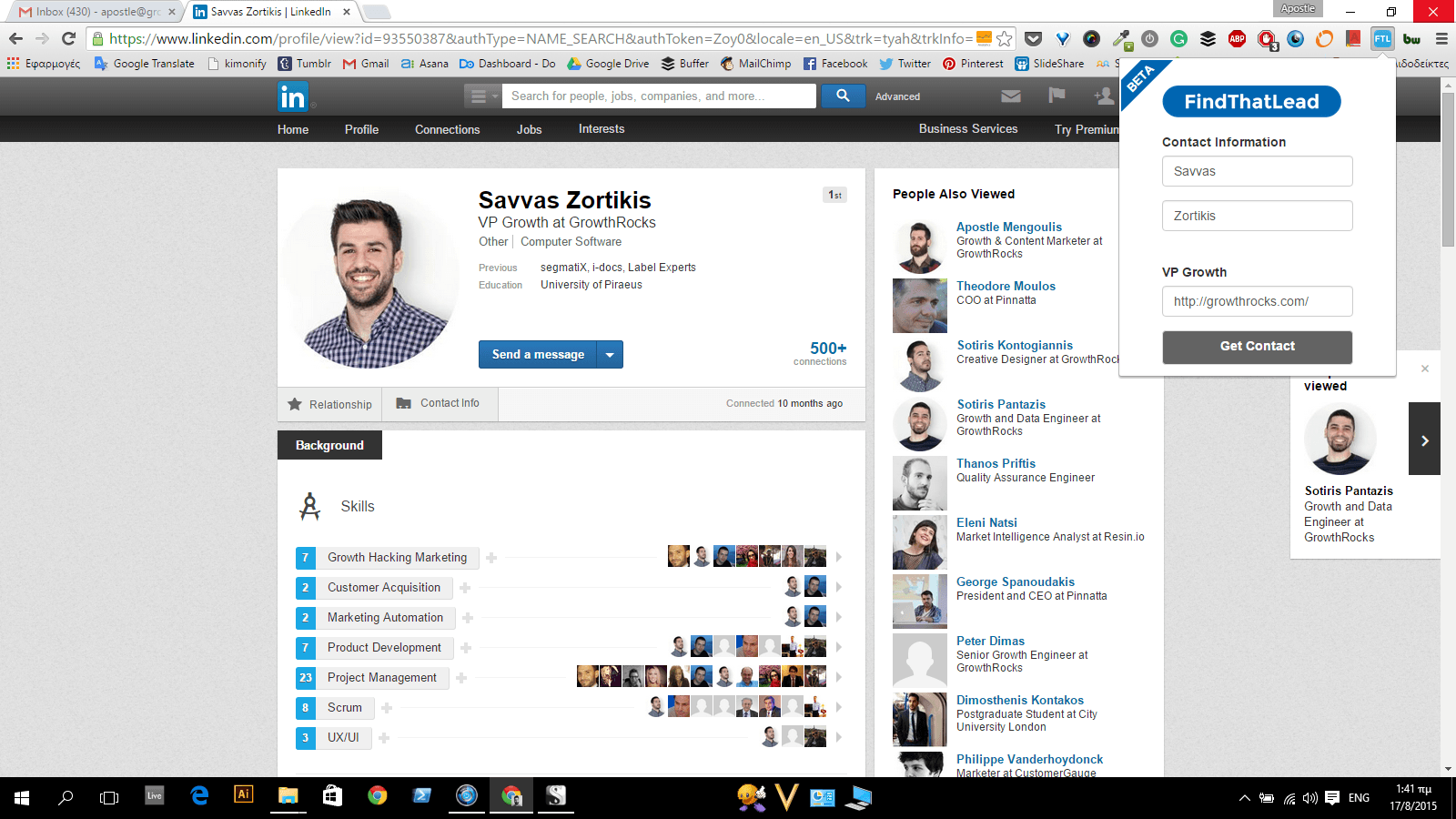Click Sotiris Kontogiannis avatar thumbnail
The height and width of the screenshot is (819, 1456).
(920, 365)
